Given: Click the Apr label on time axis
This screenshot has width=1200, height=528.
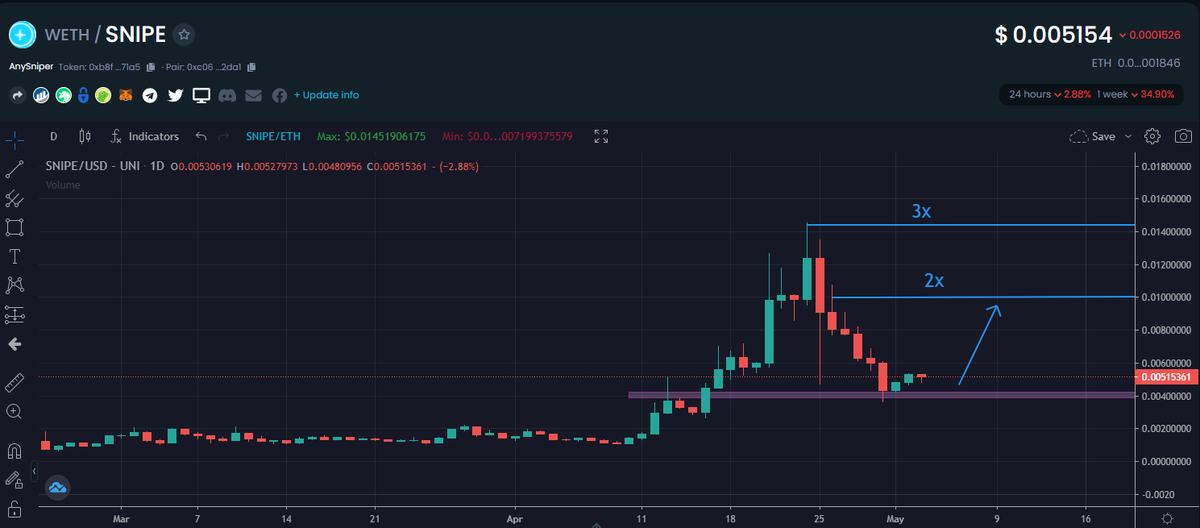Looking at the screenshot, I should click(x=515, y=519).
